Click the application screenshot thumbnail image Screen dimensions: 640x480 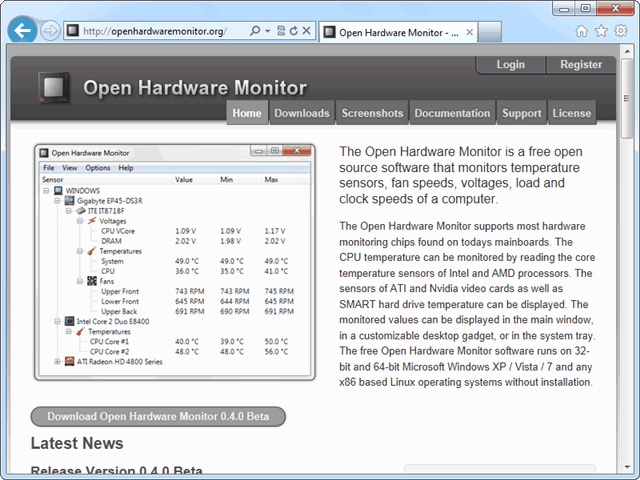176,262
